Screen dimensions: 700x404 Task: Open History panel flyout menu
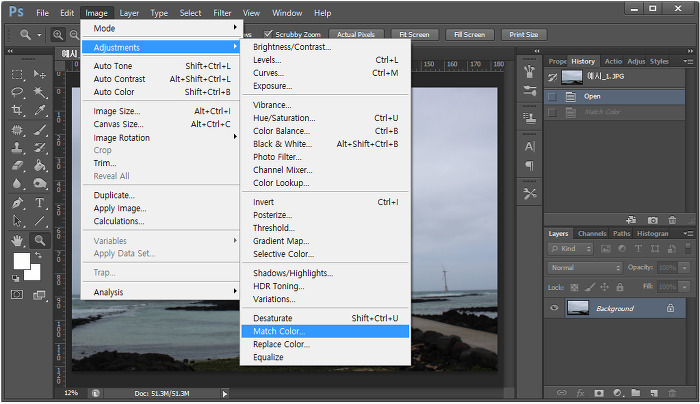[688, 61]
